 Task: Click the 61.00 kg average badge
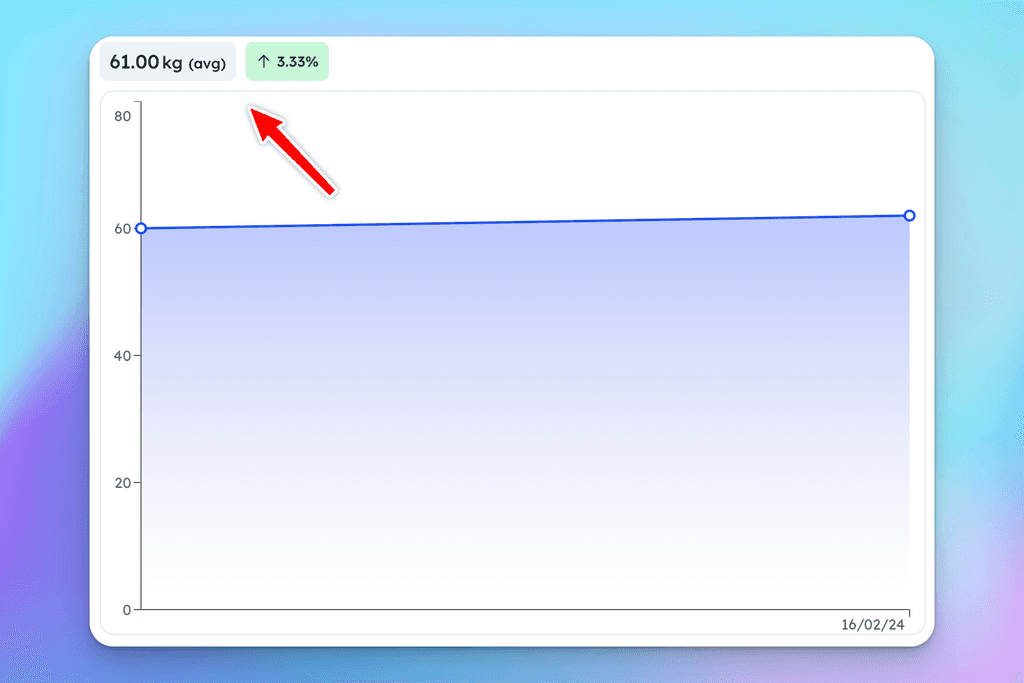[x=168, y=62]
